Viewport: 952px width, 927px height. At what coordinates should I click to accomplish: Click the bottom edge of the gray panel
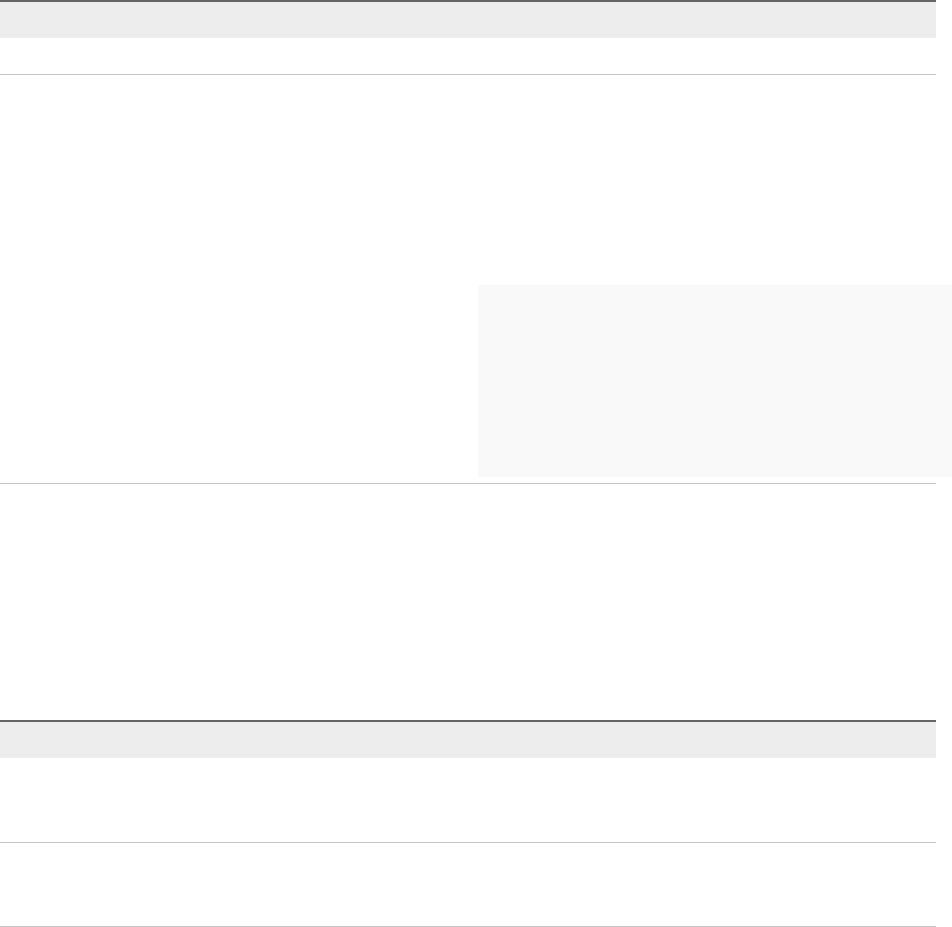[715, 476]
